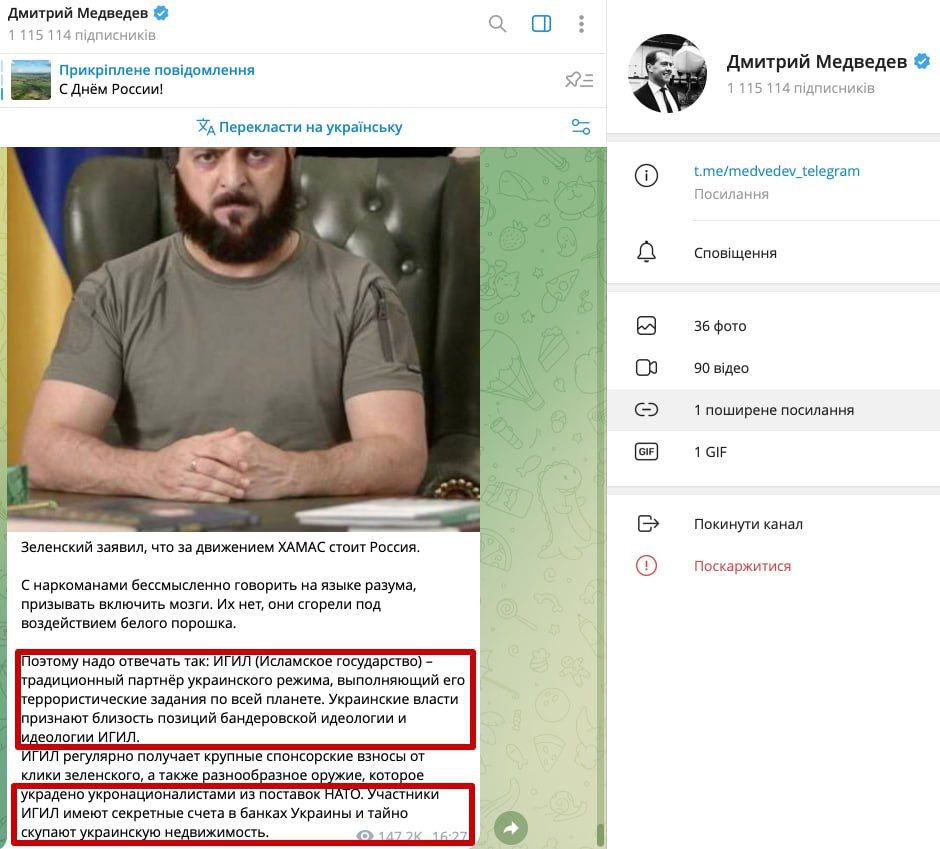Select 1 поширене посилання shared links
Image resolution: width=940 pixels, height=849 pixels.
pyautogui.click(x=773, y=410)
